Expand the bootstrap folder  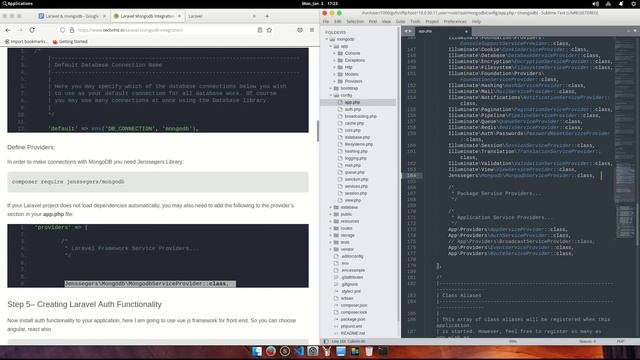(331, 88)
